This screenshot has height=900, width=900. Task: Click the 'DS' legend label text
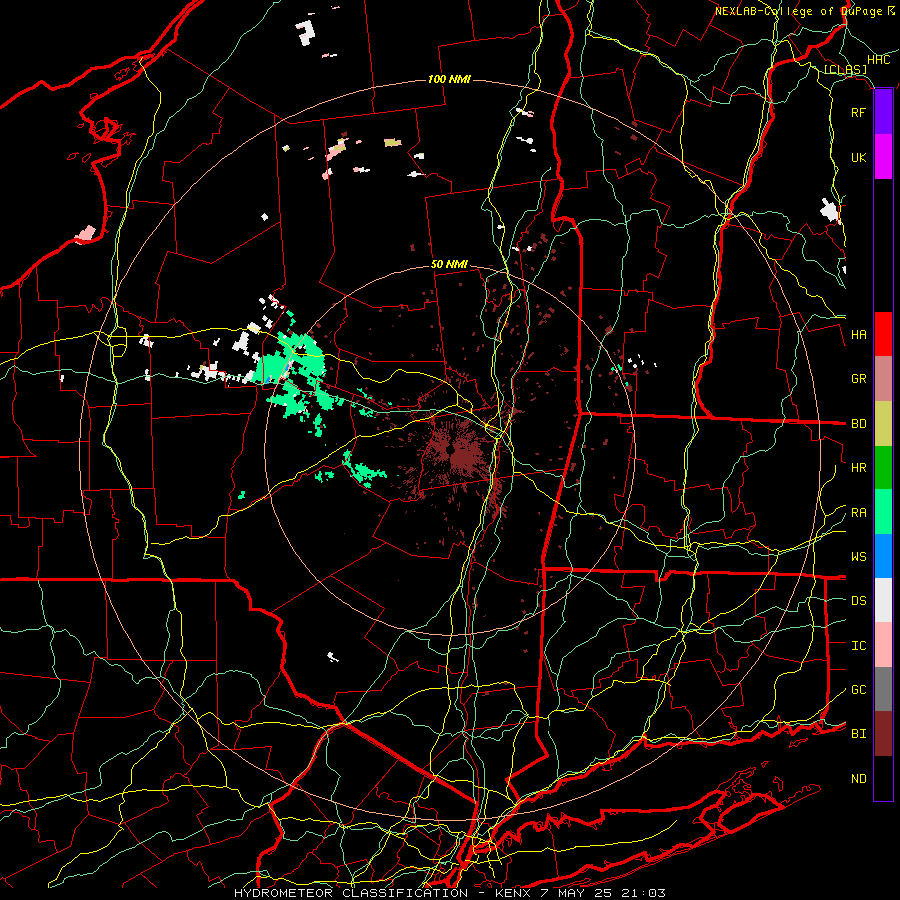858,601
